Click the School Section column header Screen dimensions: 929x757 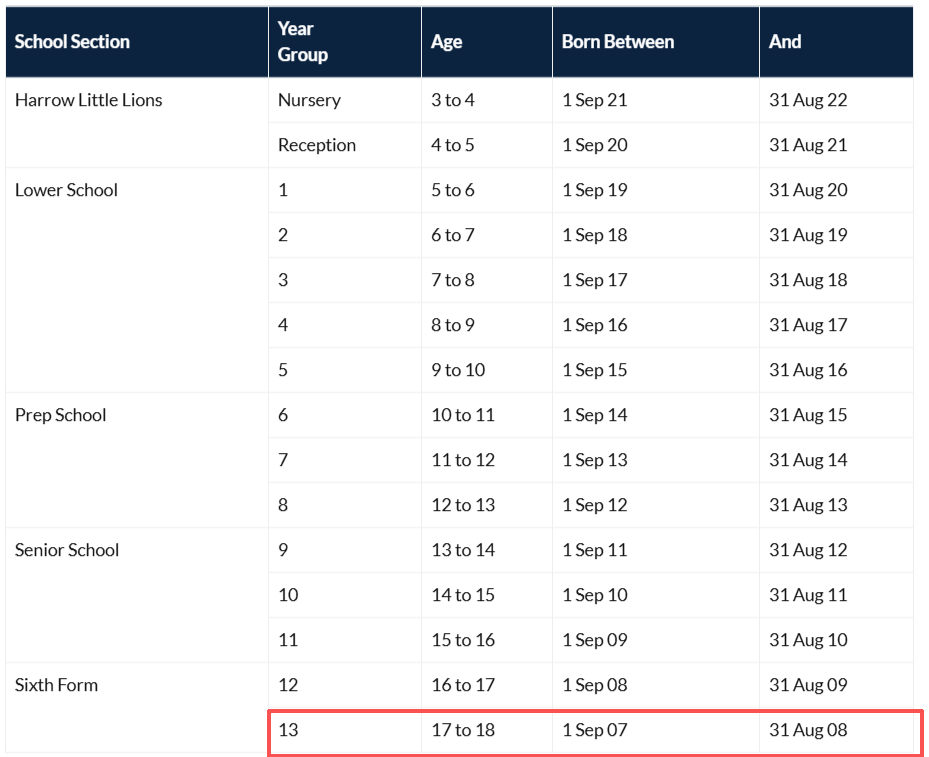[x=72, y=42]
